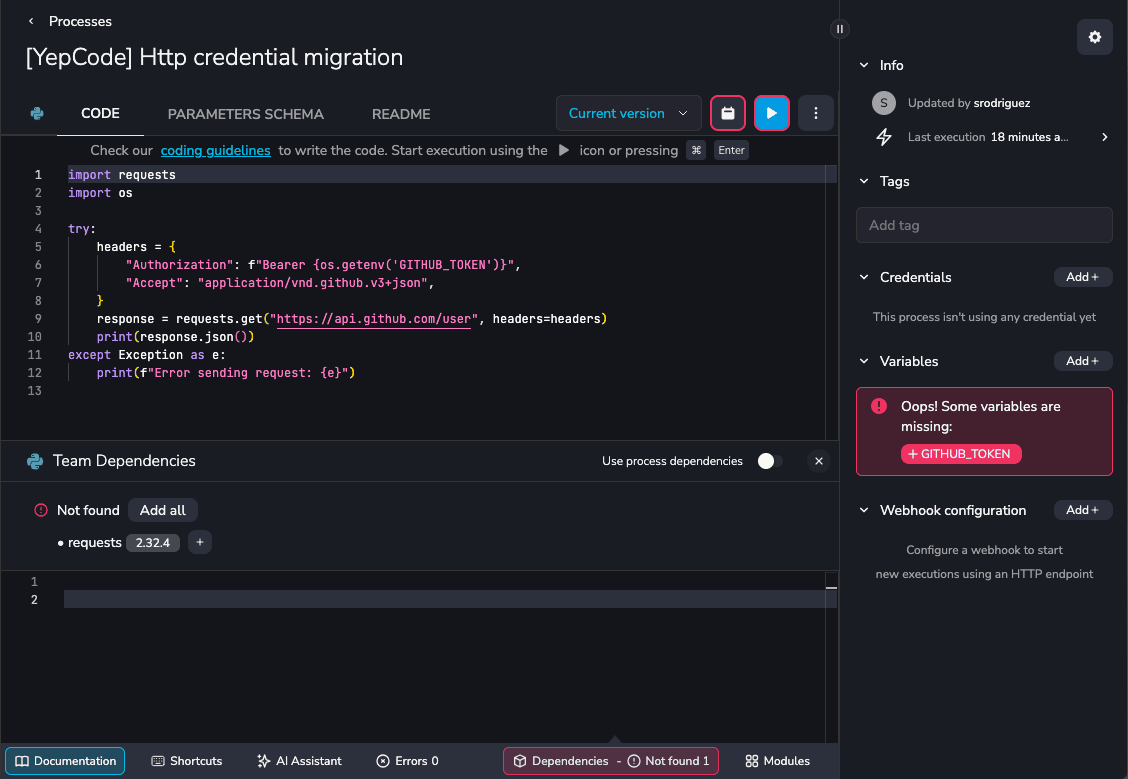The height and width of the screenshot is (779, 1128).
Task: Click the process title Http credential migration
Action: 214,58
